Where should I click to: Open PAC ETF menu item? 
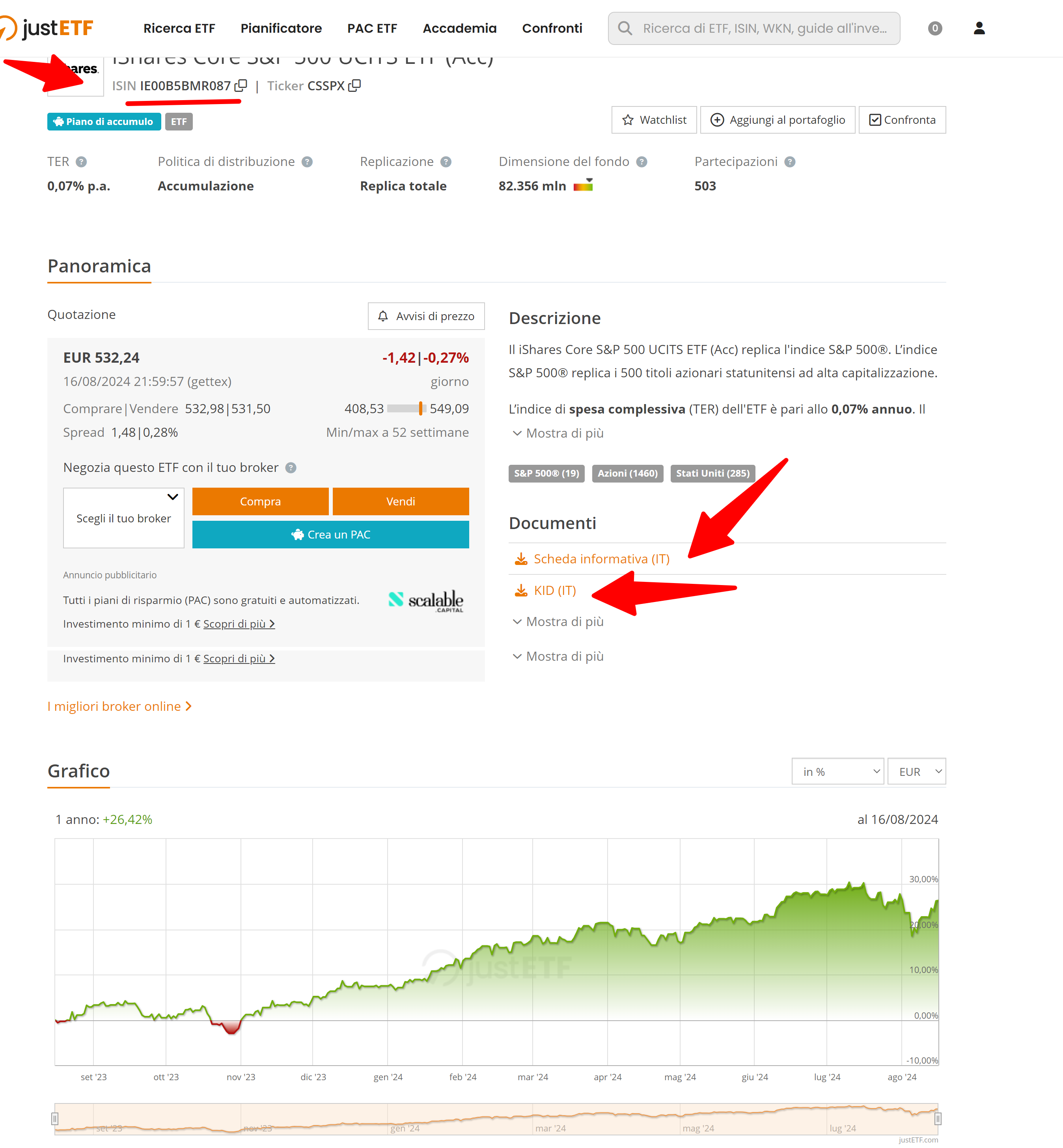(372, 28)
